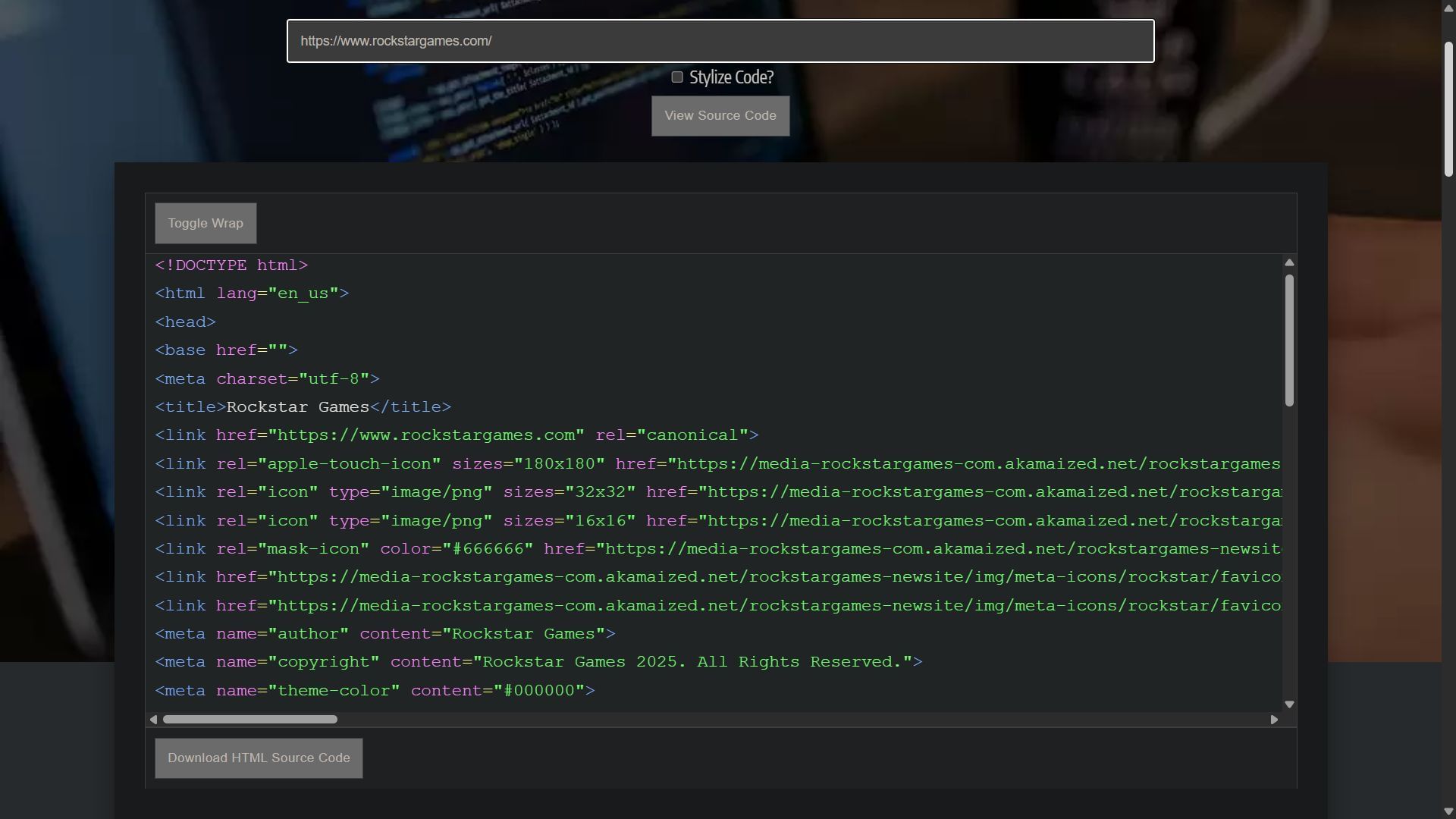This screenshot has width=1456, height=819.
Task: Click the DOCTYPE html line in code
Action: click(x=231, y=265)
